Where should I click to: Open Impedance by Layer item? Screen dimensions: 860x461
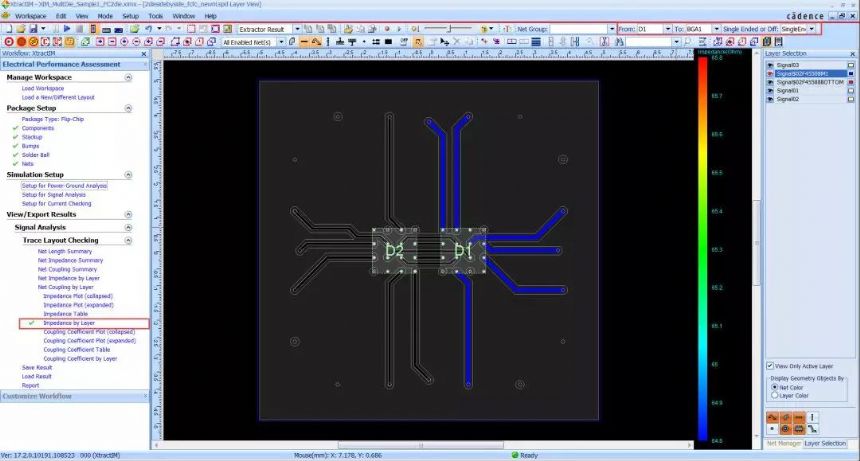[69, 323]
